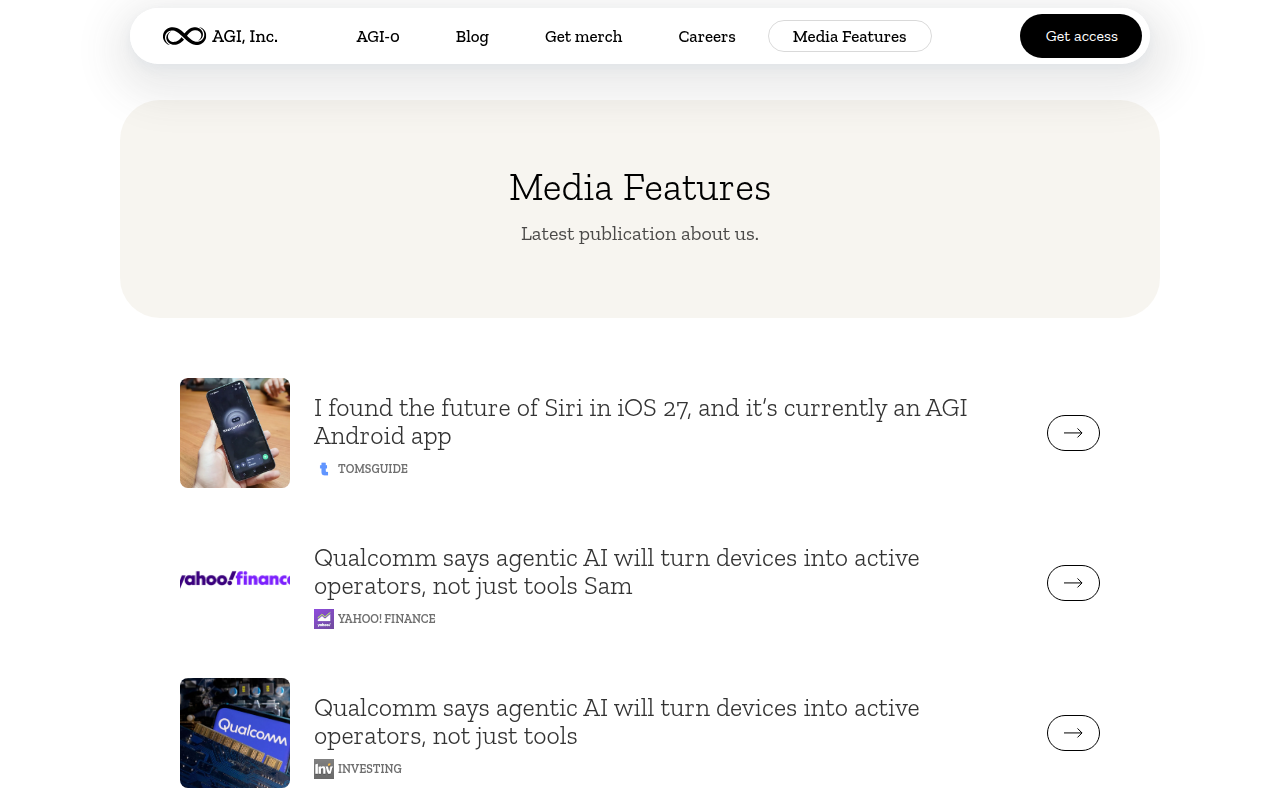Click the TOMSGUIDE source label

[x=373, y=469]
